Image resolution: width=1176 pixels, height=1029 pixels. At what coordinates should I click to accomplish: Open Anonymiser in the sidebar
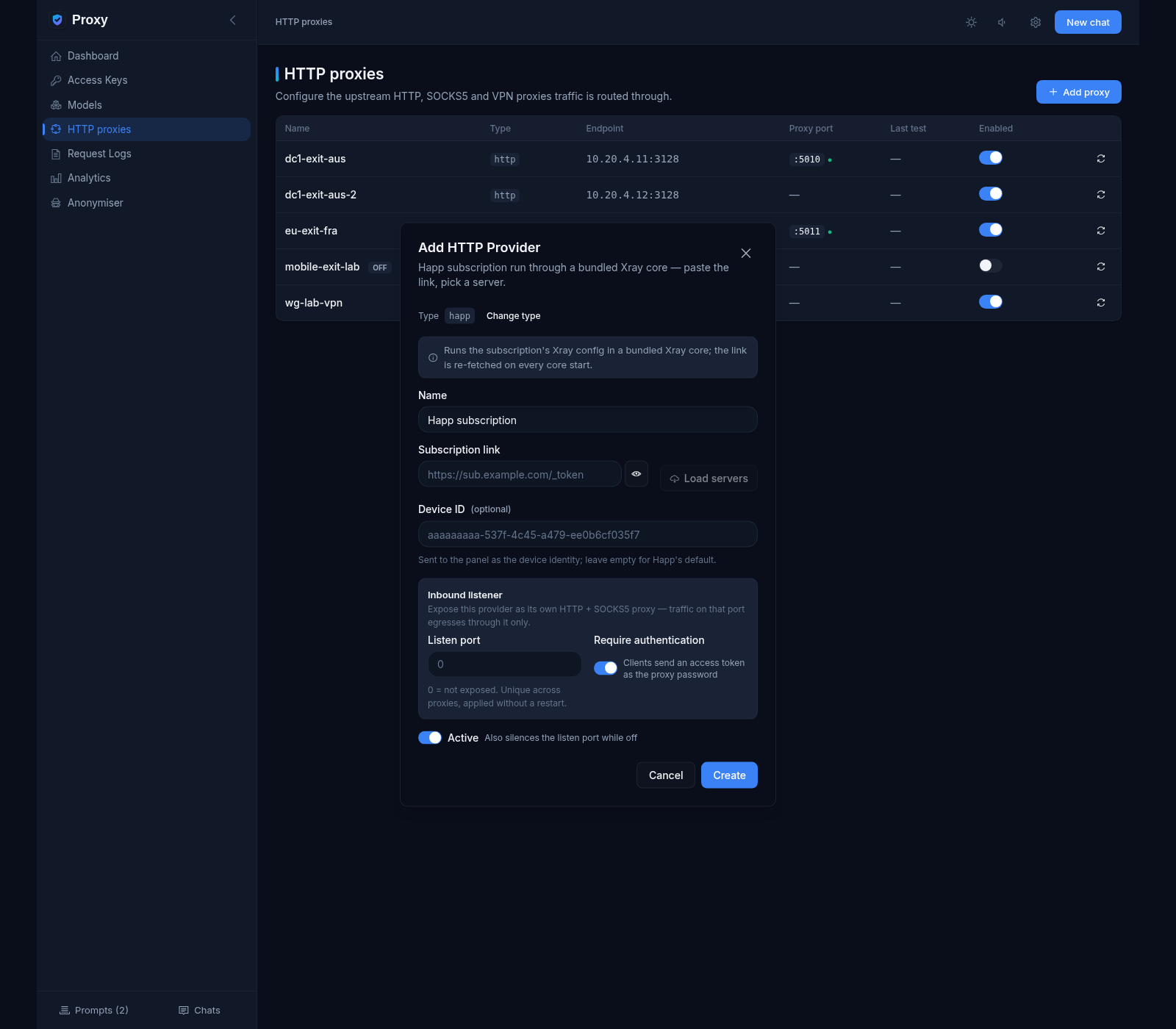click(146, 203)
